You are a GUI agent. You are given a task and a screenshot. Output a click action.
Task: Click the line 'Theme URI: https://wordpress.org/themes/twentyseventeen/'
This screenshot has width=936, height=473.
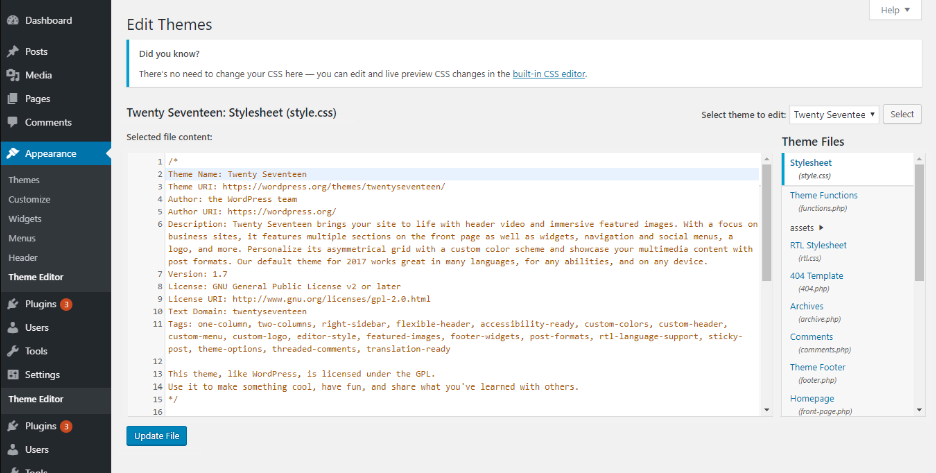click(307, 187)
